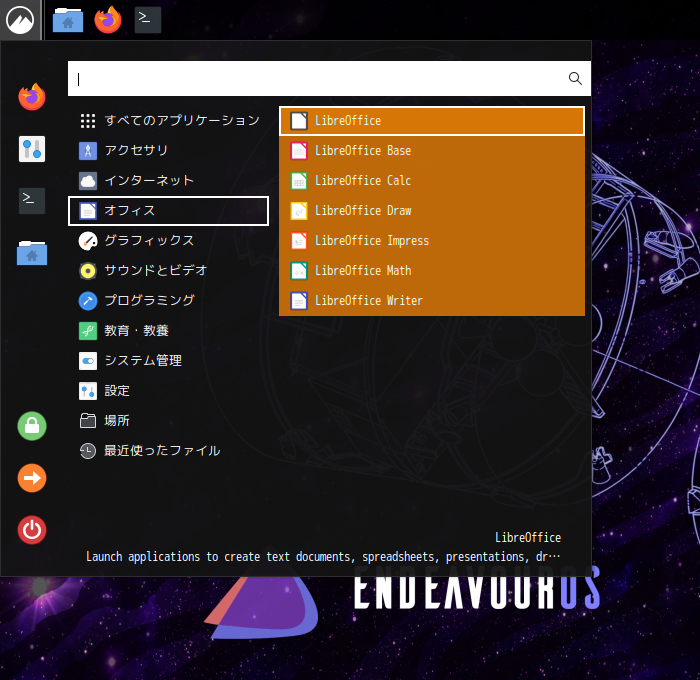Select グラフィックス category
Image resolution: width=700 pixels, height=680 pixels.
coord(168,241)
